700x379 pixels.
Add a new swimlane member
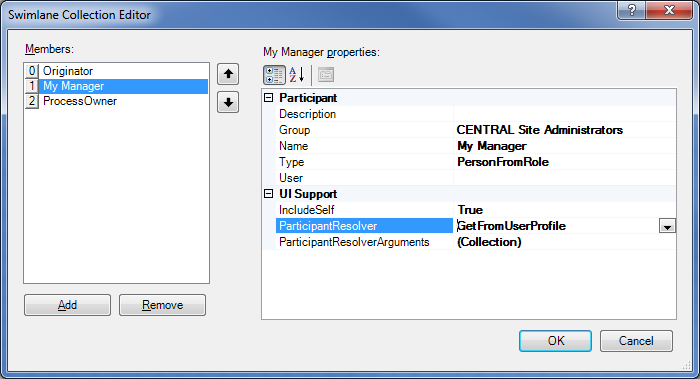[67, 305]
